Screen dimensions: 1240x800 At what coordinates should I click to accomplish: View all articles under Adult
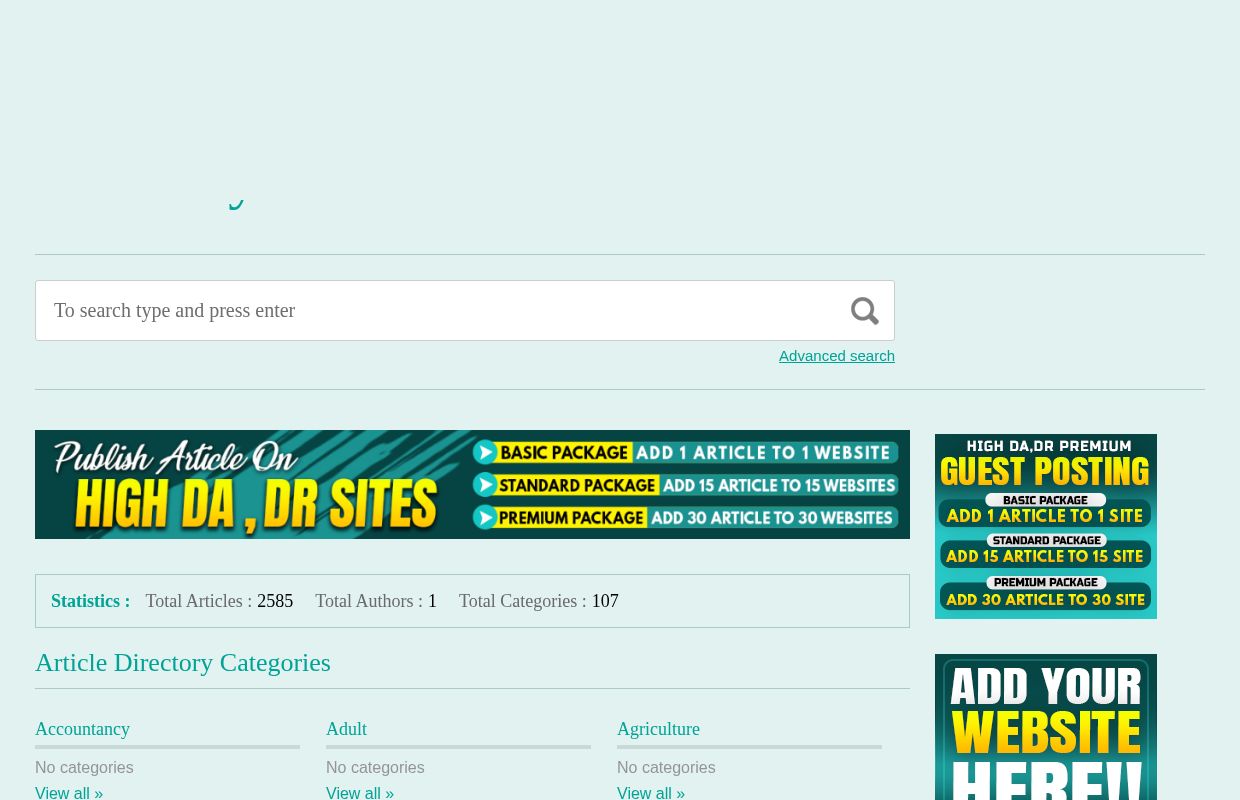[359, 792]
